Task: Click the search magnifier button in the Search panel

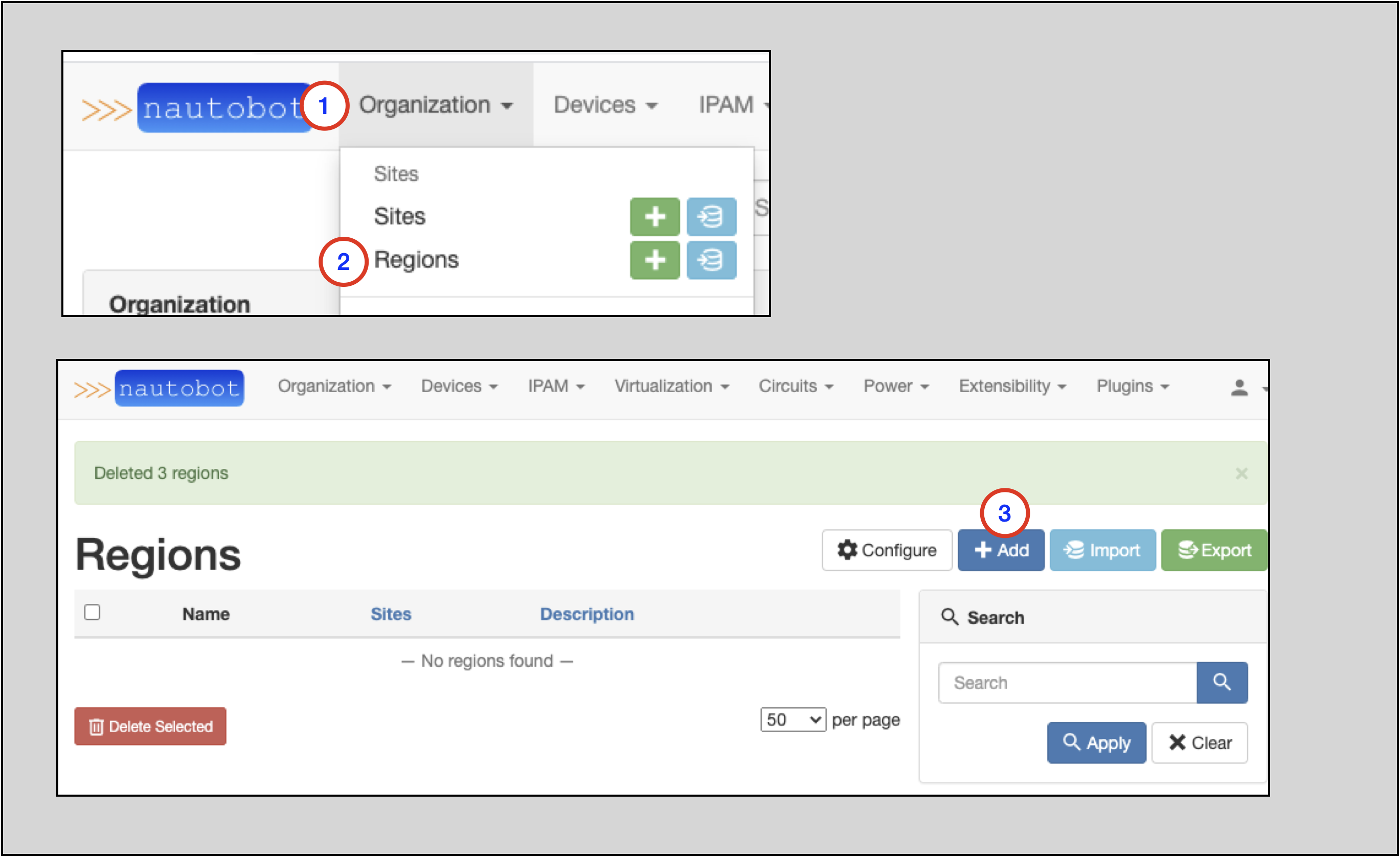Action: coord(1222,683)
